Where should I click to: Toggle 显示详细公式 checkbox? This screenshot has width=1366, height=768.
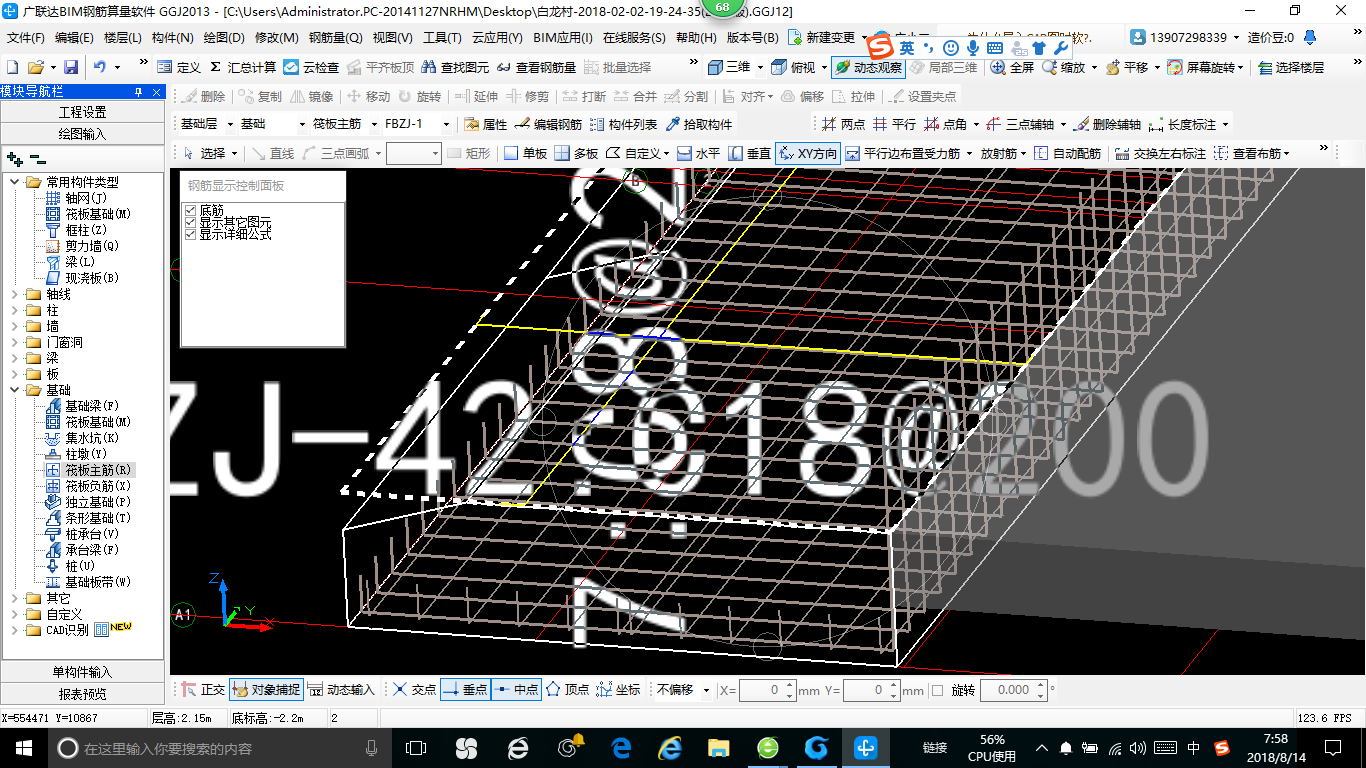click(190, 234)
